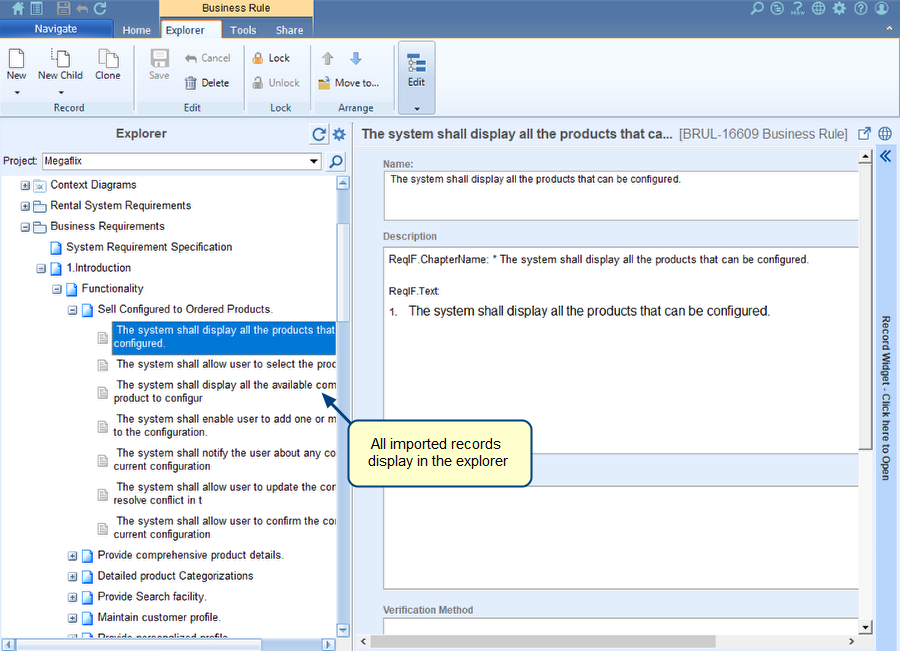900x651 pixels.
Task: Click the search icon next to Project
Action: [x=336, y=161]
